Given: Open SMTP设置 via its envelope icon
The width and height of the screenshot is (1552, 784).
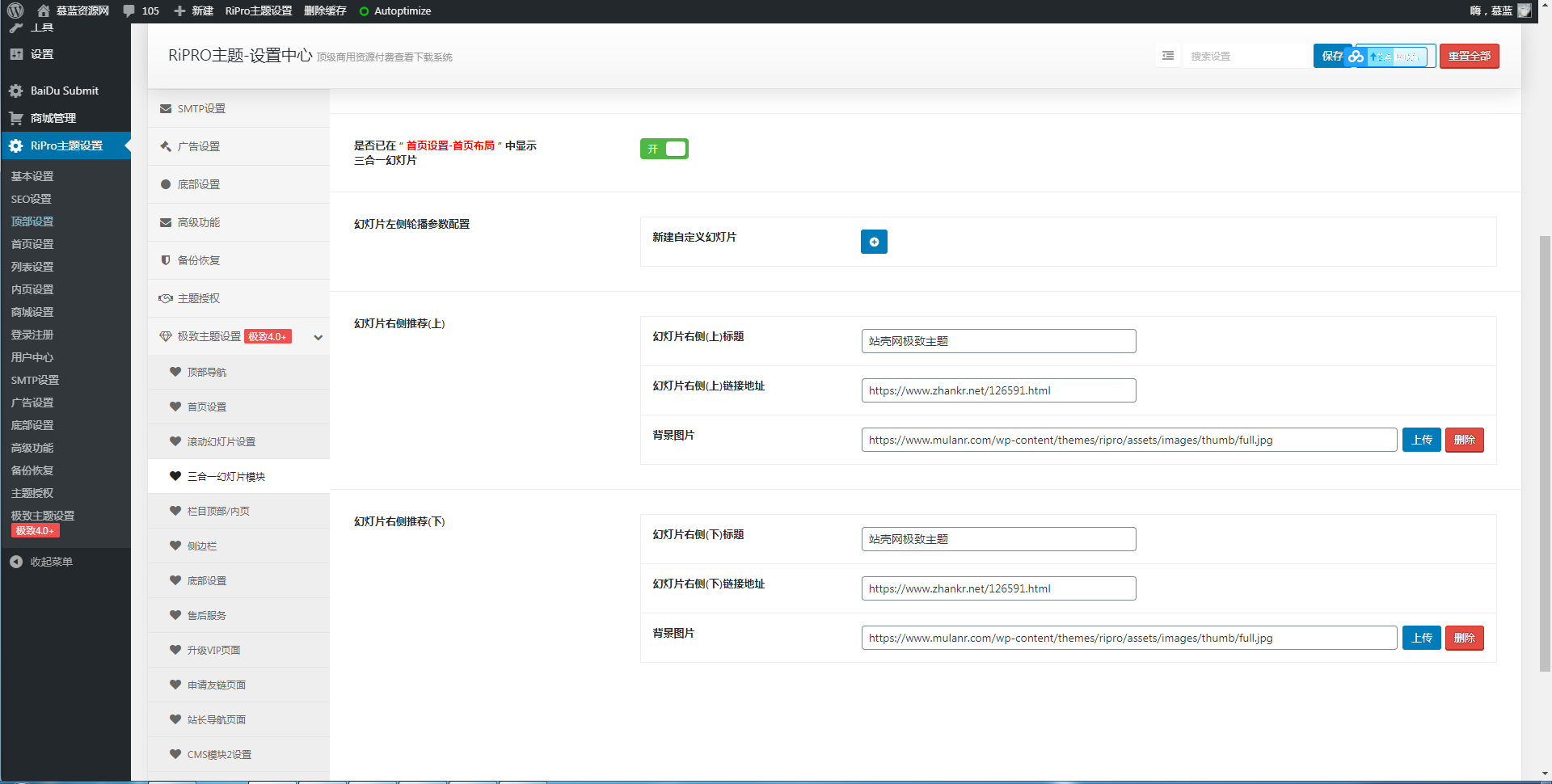Looking at the screenshot, I should click(x=166, y=108).
